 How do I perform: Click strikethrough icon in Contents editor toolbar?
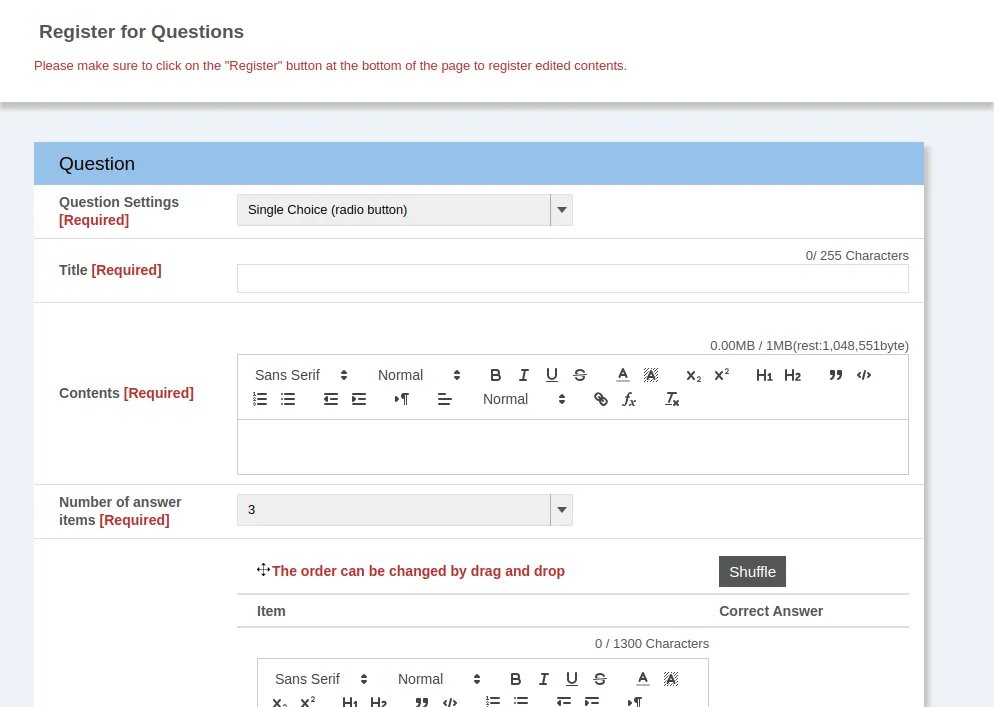580,375
